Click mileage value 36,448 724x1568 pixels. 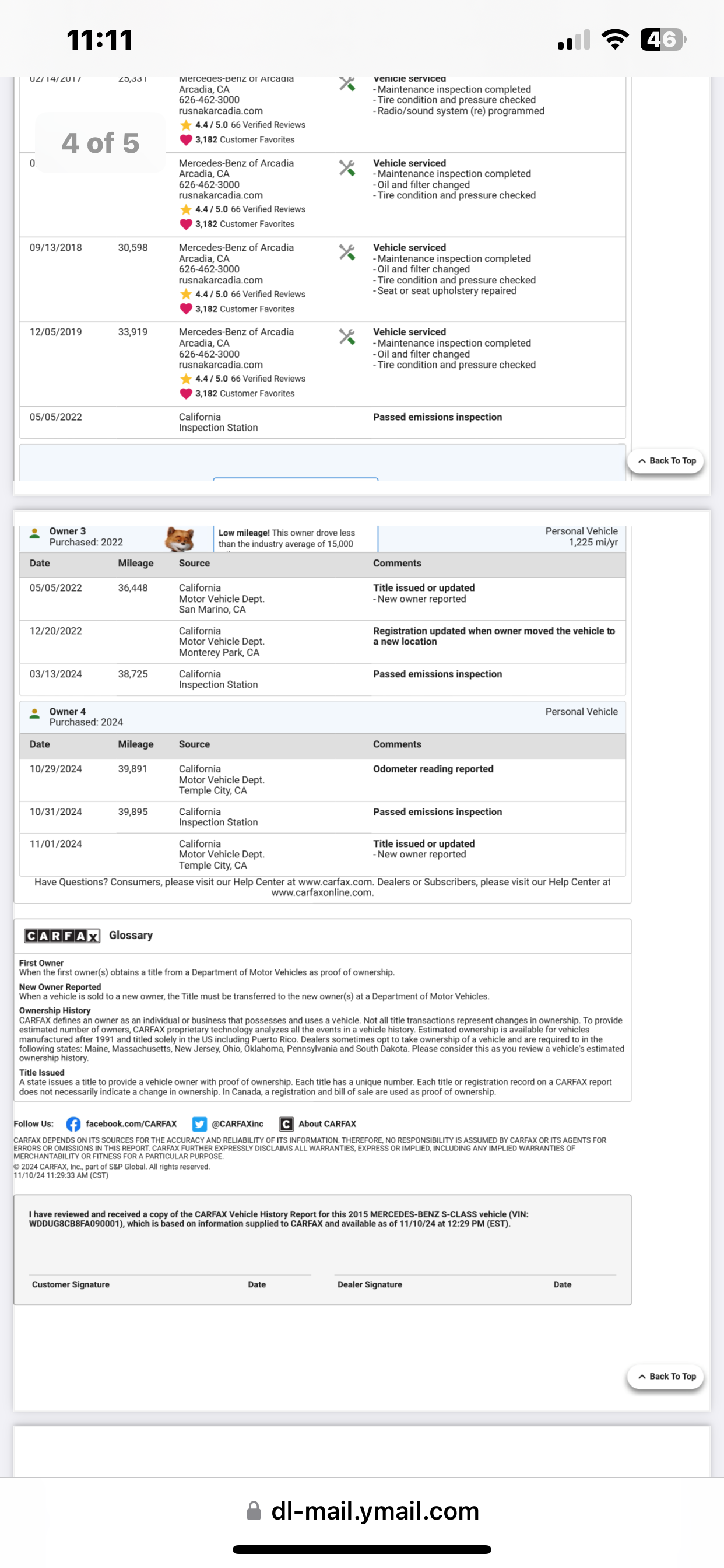tap(133, 588)
